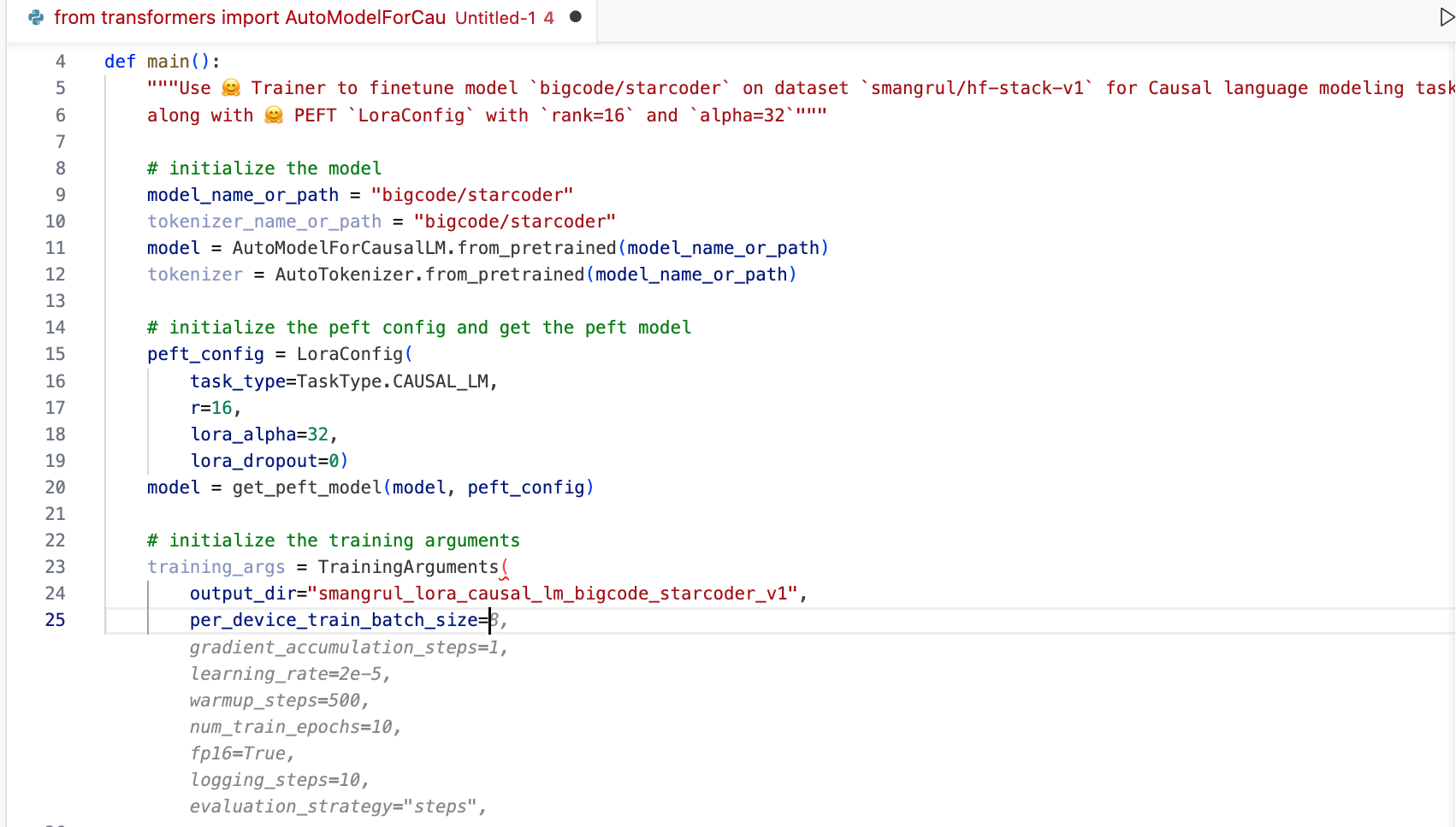Viewport: 1456px width, 827px height.
Task: Click the unsaved-changes dot on the Untitled-1 tab
Action: pos(576,17)
